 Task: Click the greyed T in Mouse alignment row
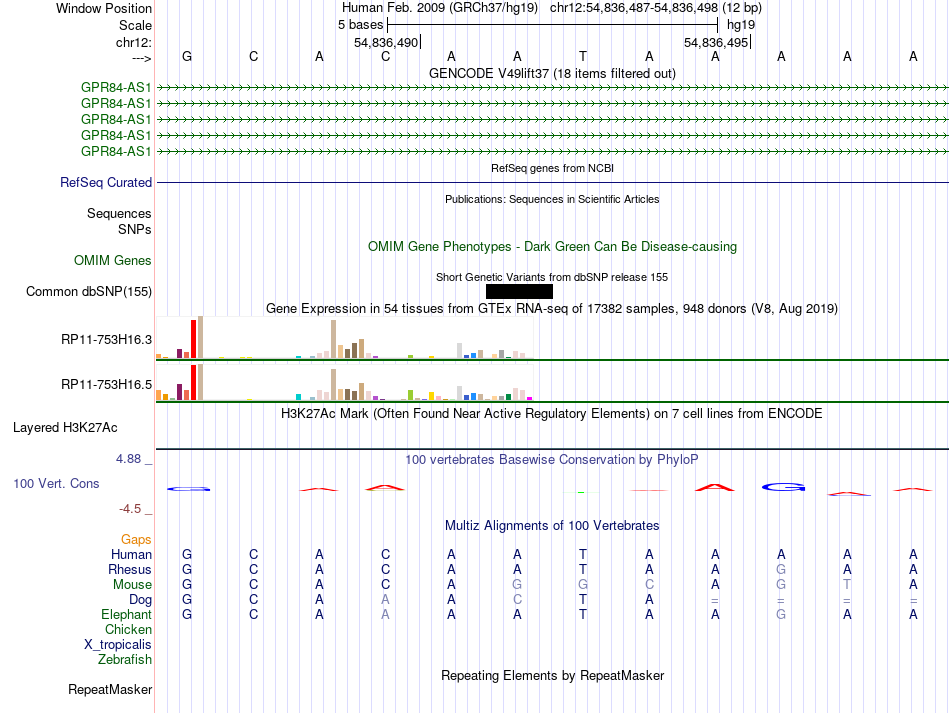pyautogui.click(x=847, y=585)
